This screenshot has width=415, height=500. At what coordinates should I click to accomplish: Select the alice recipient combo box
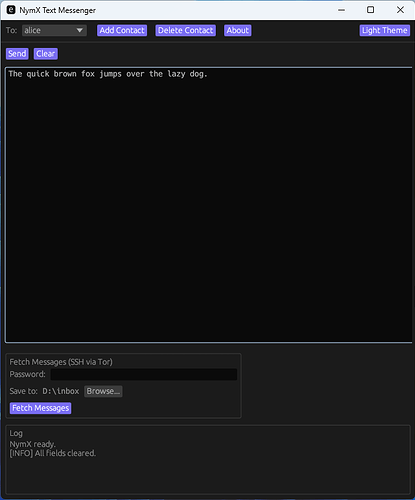(x=54, y=30)
